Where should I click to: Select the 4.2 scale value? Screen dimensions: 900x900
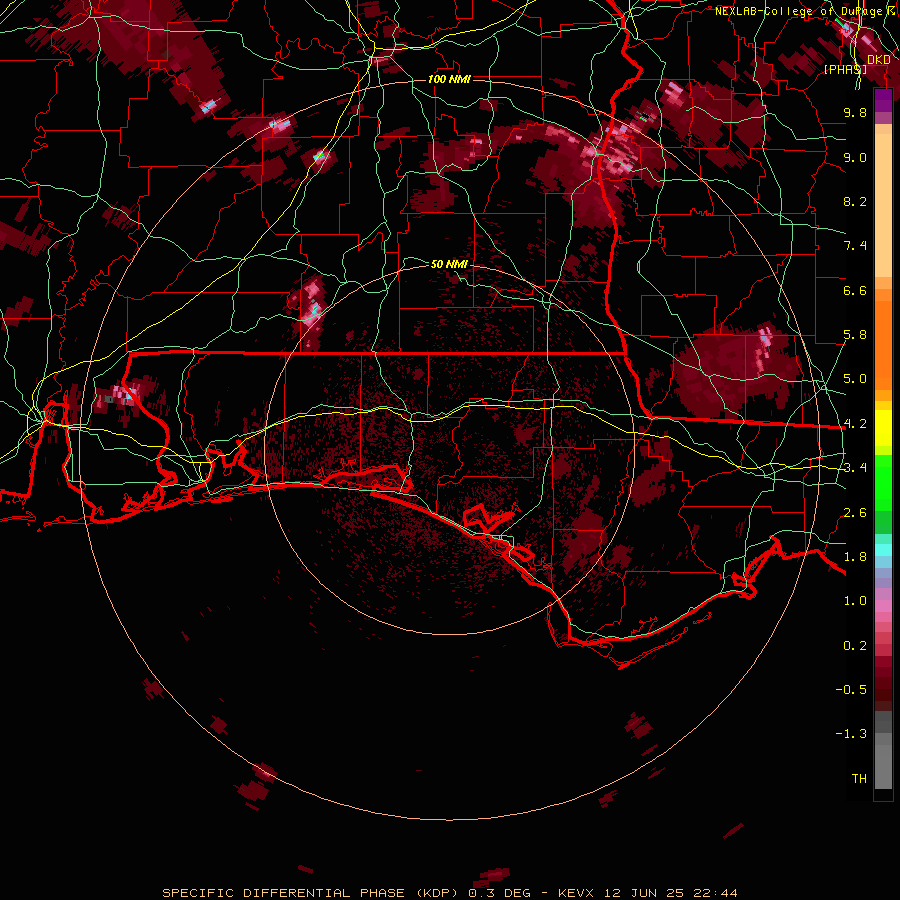855,424
